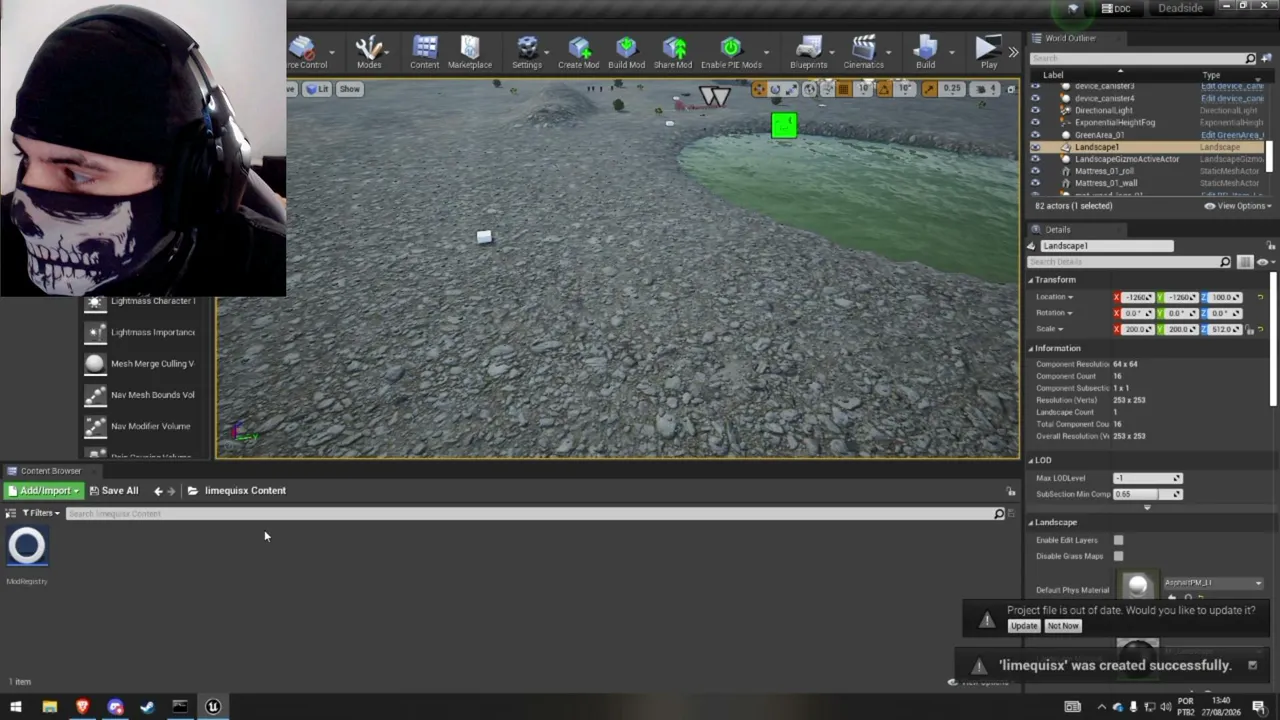1280x720 pixels.
Task: Open the Blueprints dropdown arrow
Action: point(830,52)
